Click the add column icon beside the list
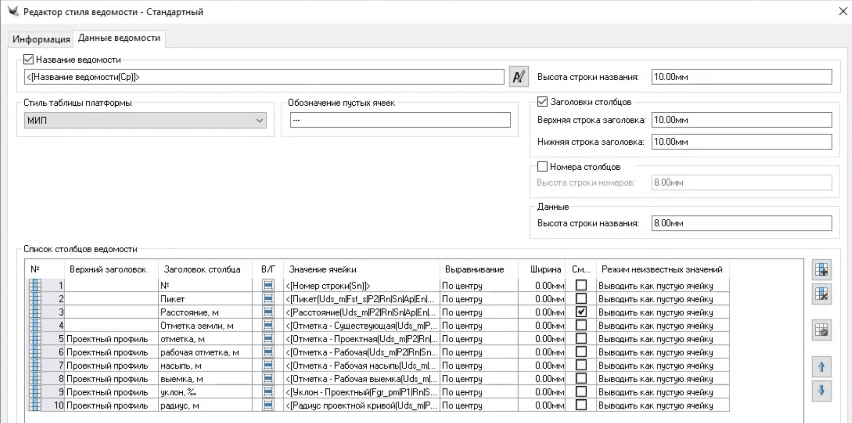 820,270
